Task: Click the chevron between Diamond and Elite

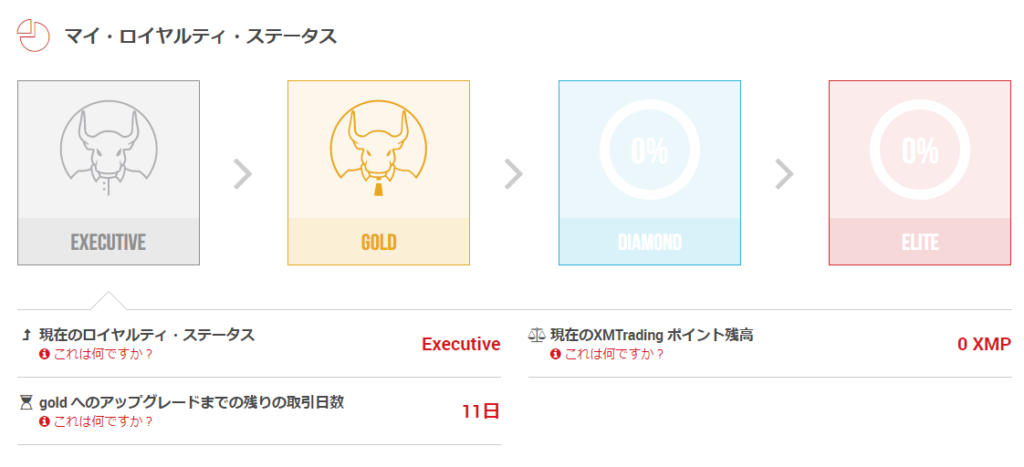Action: pos(784,174)
